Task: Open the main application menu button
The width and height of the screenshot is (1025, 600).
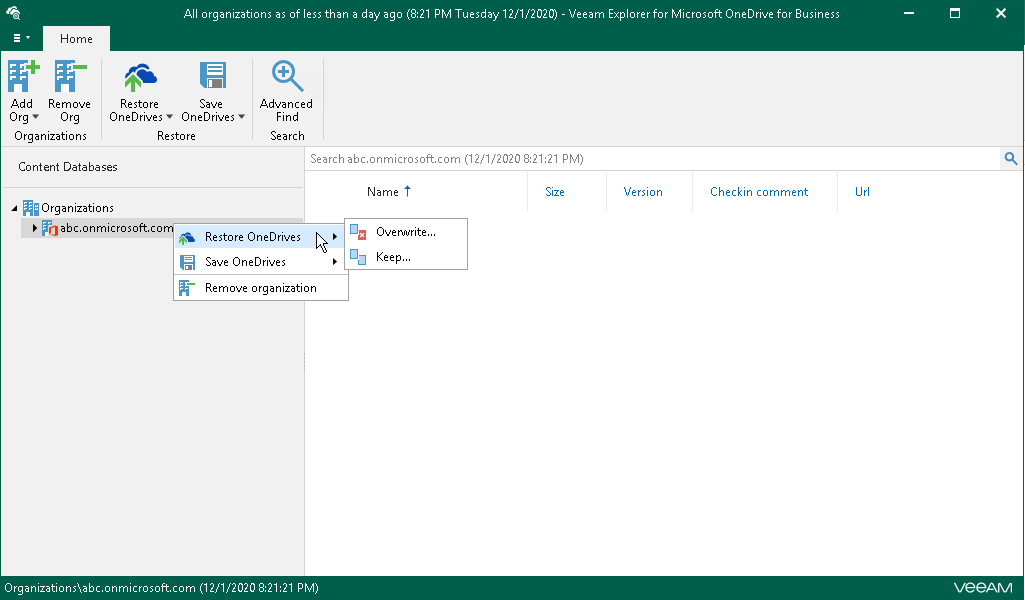Action: click(22, 38)
